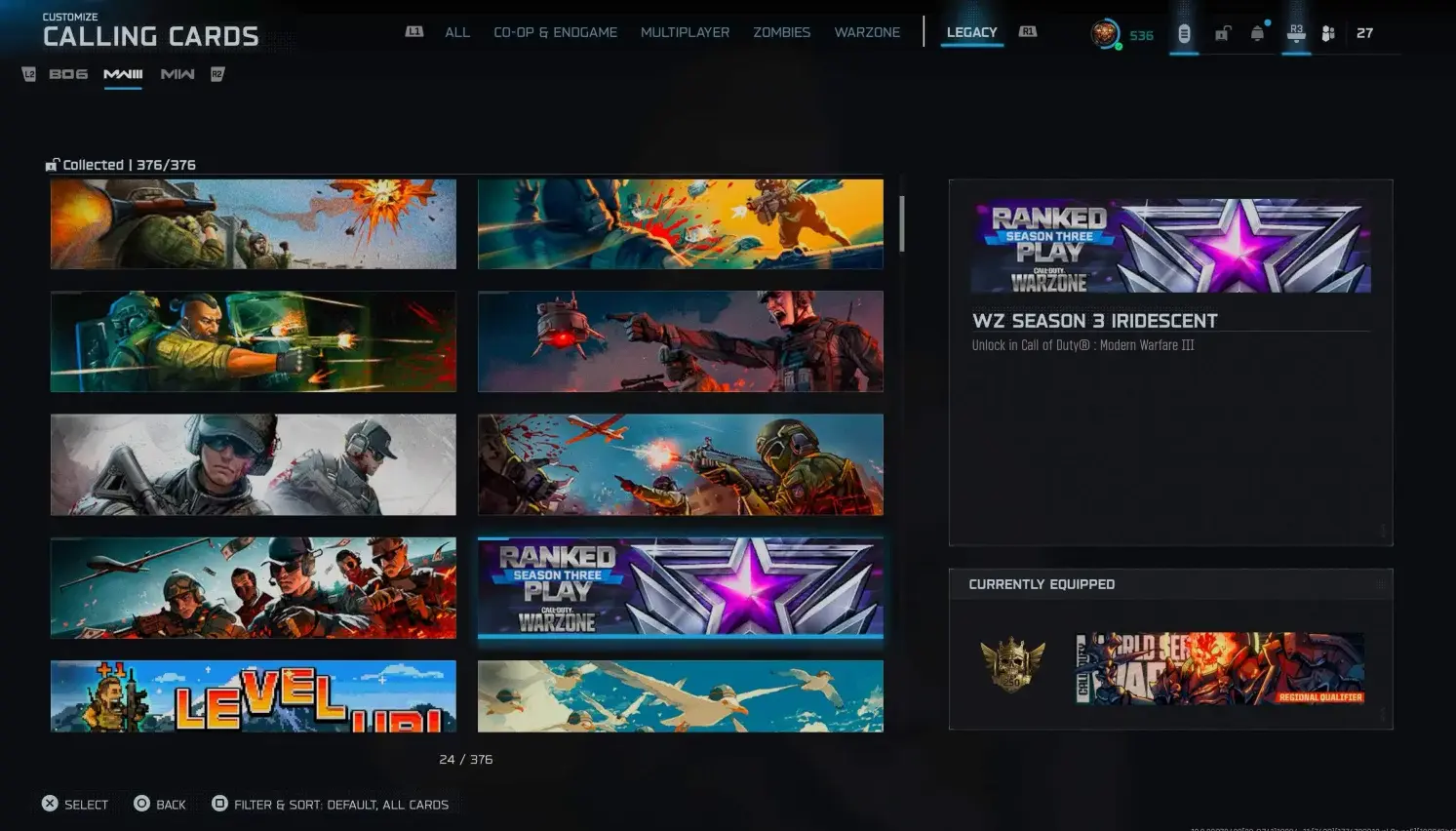Switch to the ALL category tab
This screenshot has width=1456, height=831.
pos(457,32)
